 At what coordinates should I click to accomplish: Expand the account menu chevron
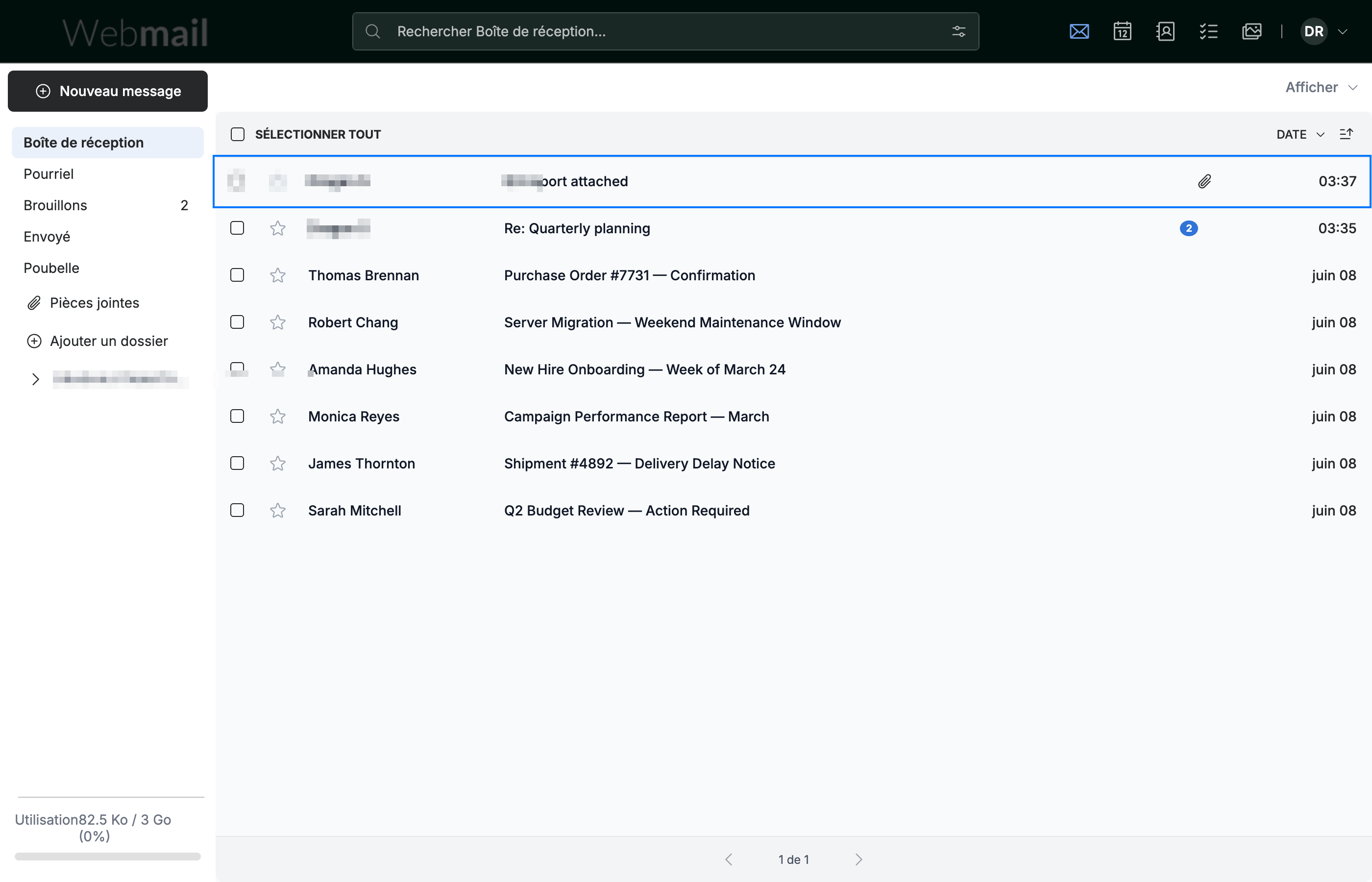tap(1342, 31)
